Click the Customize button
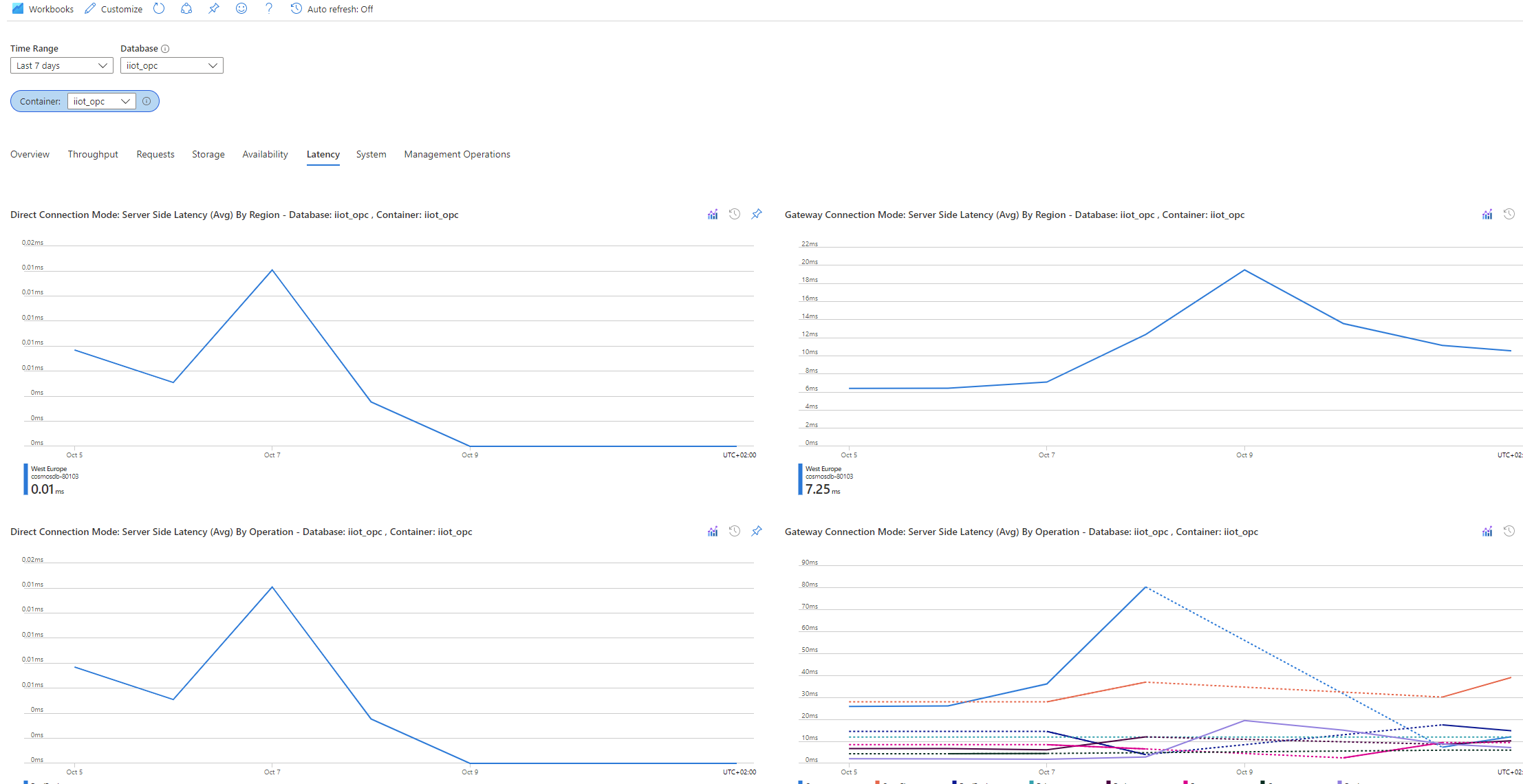The image size is (1523, 784). tap(114, 9)
